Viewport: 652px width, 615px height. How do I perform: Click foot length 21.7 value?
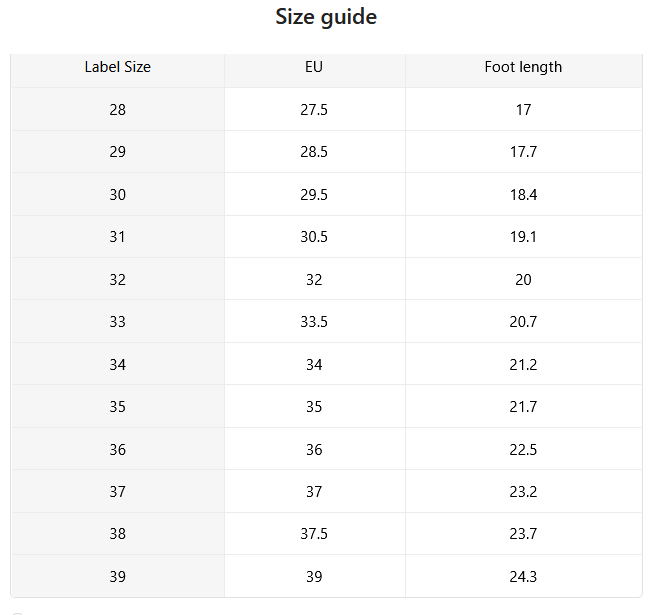[x=523, y=406]
